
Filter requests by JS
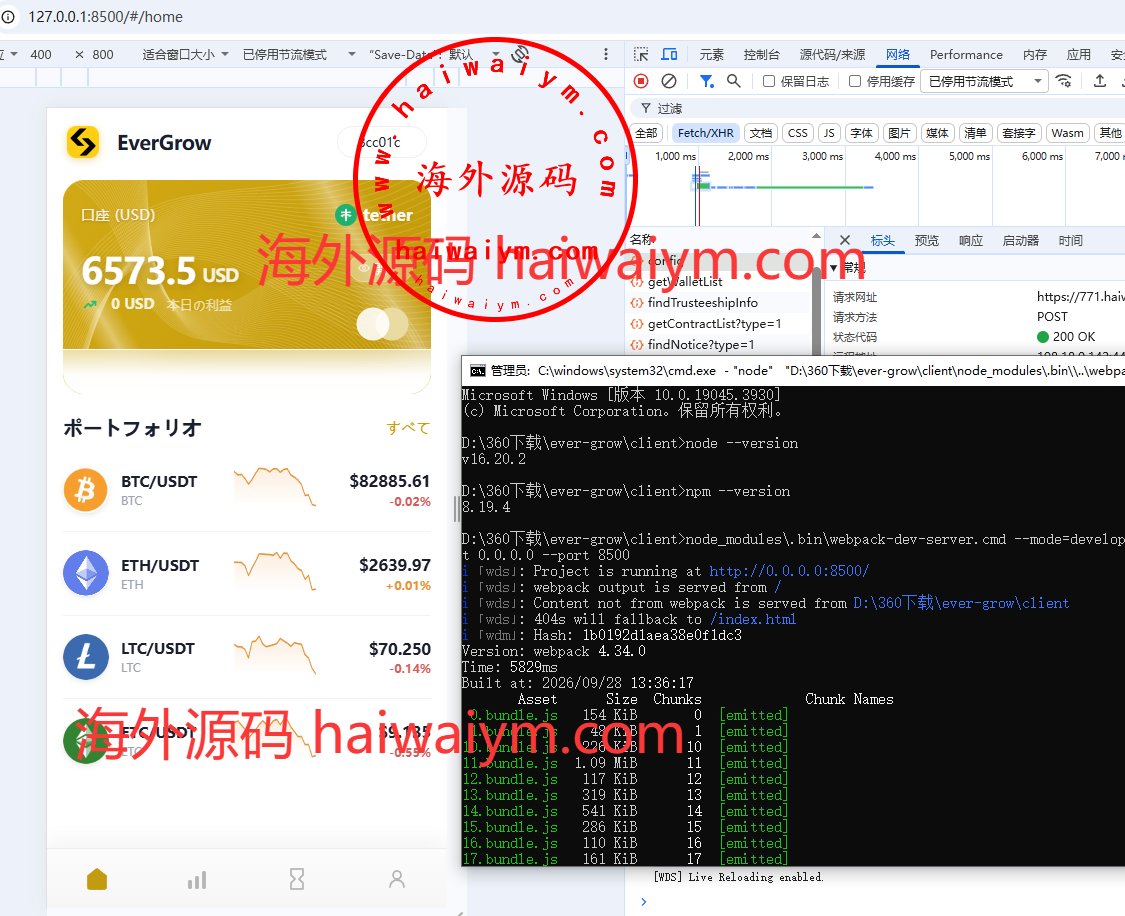[x=829, y=133]
